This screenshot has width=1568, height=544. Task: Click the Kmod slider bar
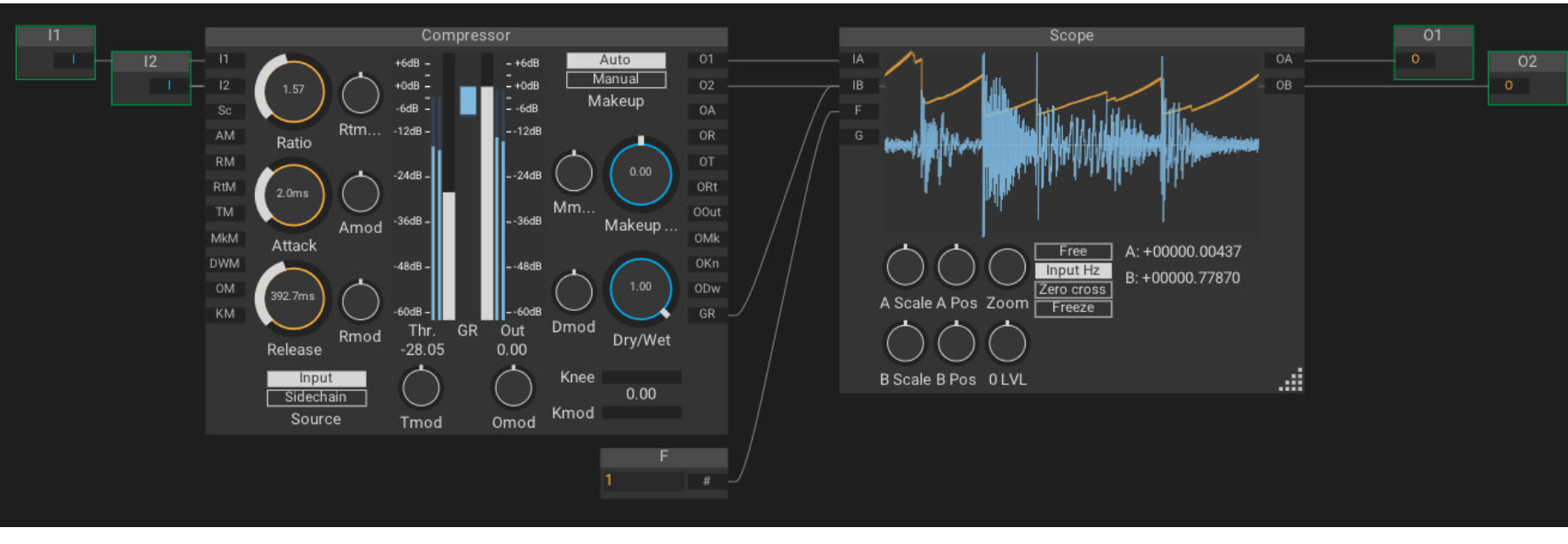(641, 413)
